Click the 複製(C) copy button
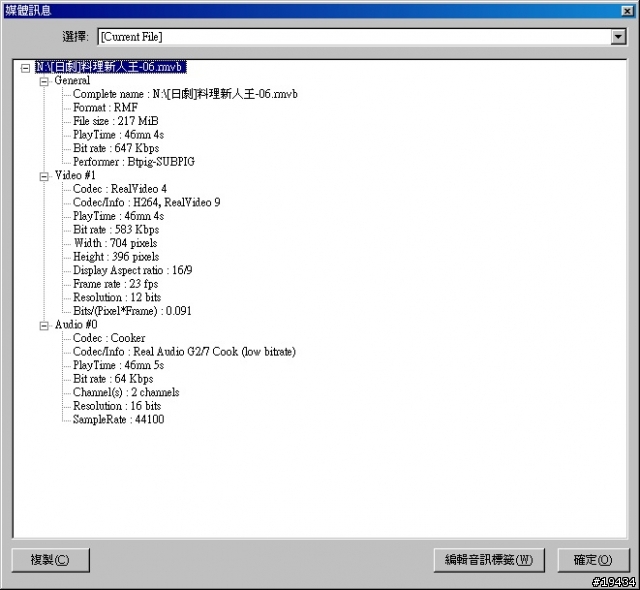This screenshot has width=640, height=590. tap(50, 560)
